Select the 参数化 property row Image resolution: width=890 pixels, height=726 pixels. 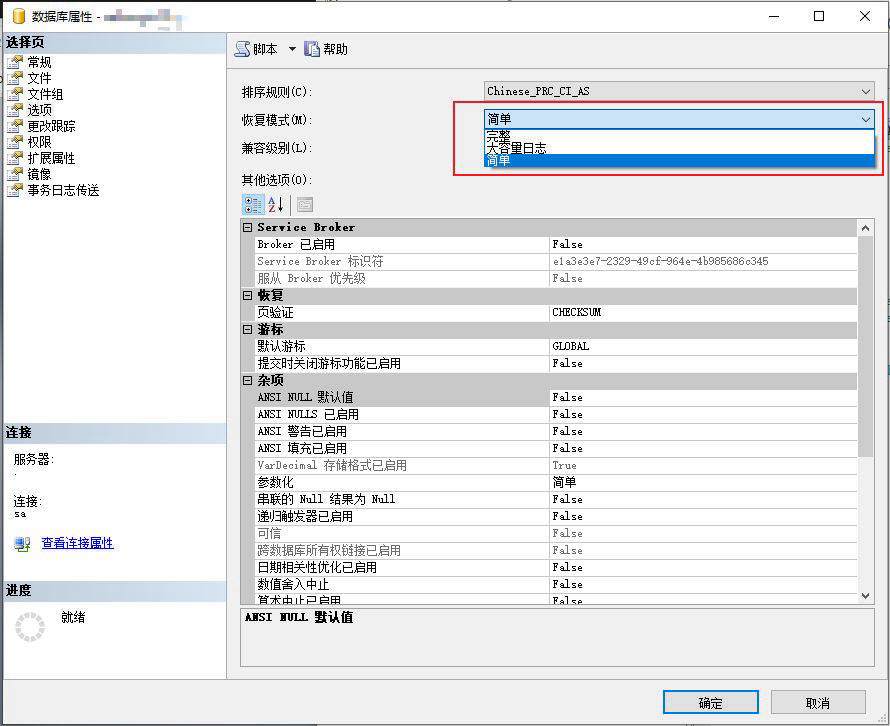(556, 483)
